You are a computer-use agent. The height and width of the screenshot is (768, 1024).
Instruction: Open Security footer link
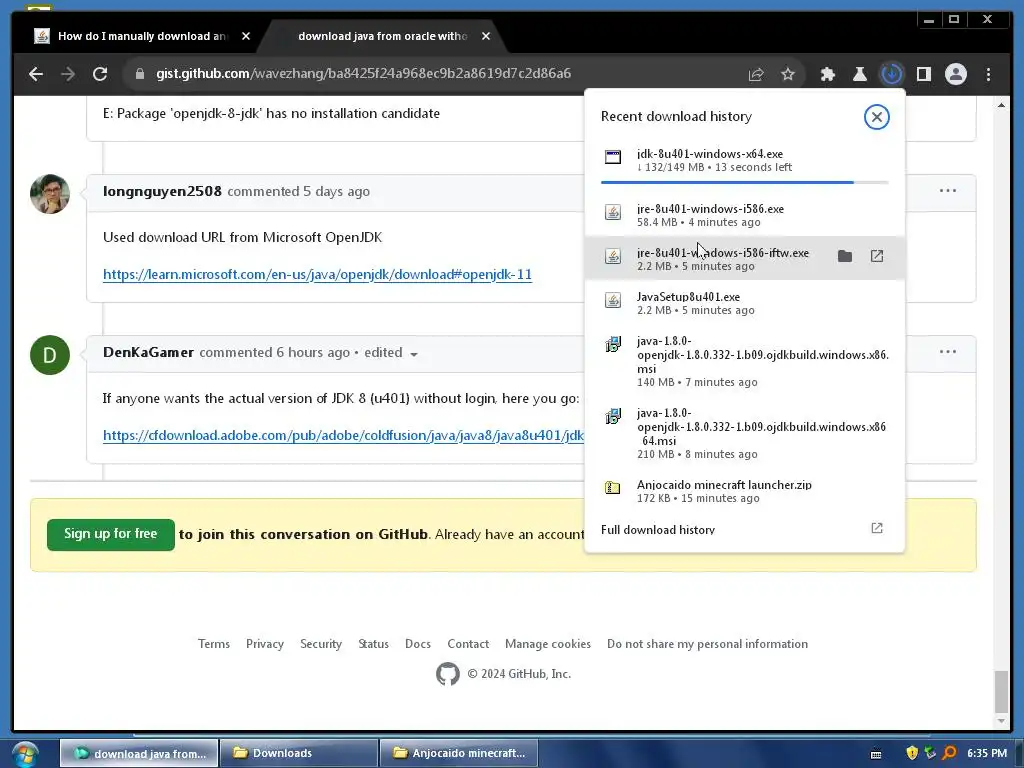(x=321, y=644)
